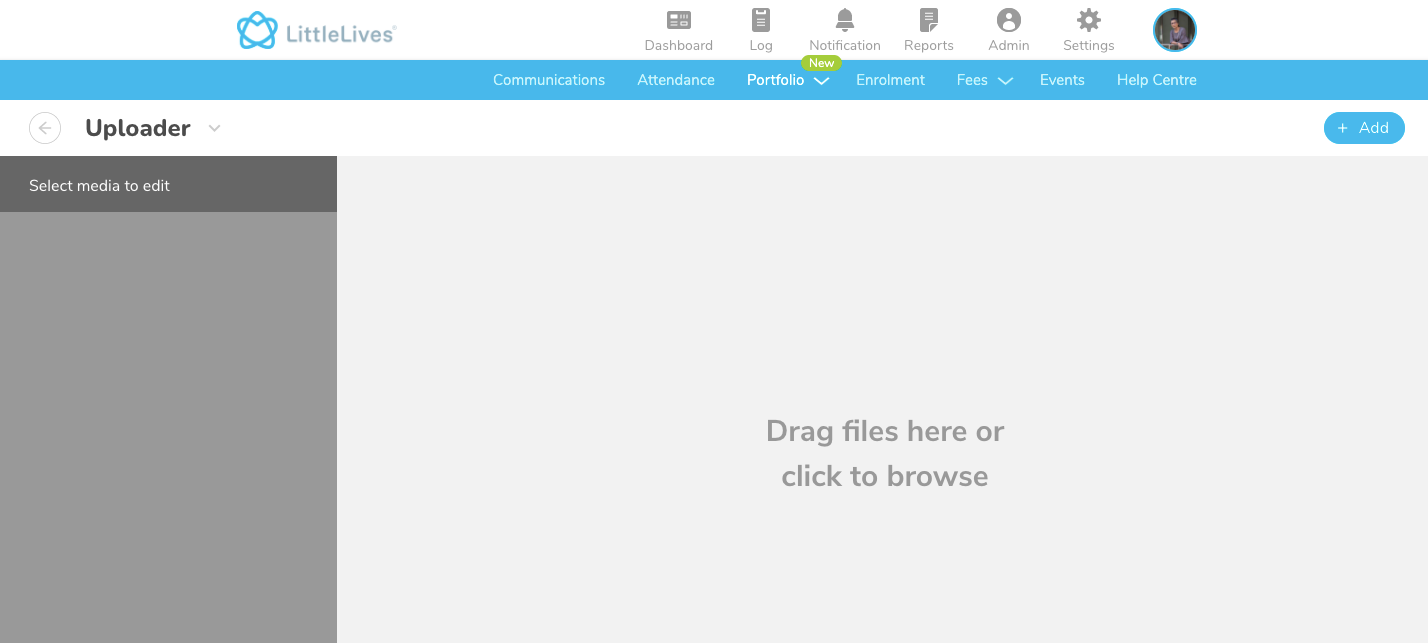
Task: Click the 'Drag files here or click to browse' area
Action: 884,453
